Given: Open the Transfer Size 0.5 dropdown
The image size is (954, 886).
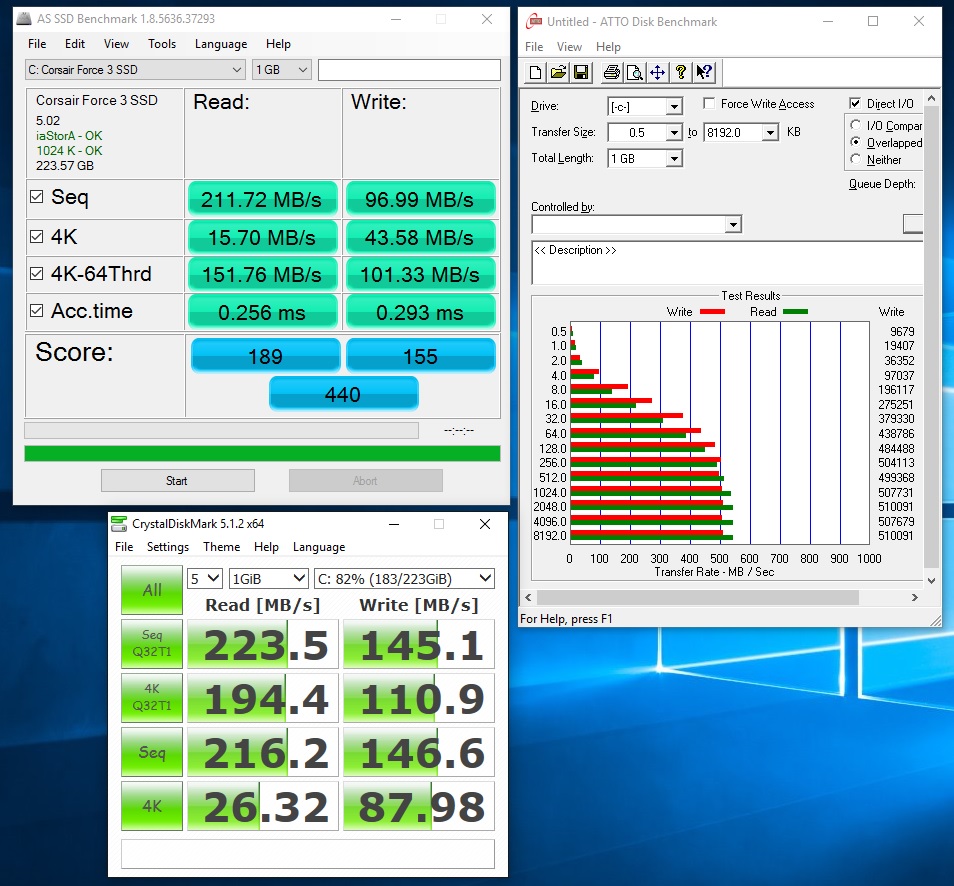Looking at the screenshot, I should coord(674,132).
